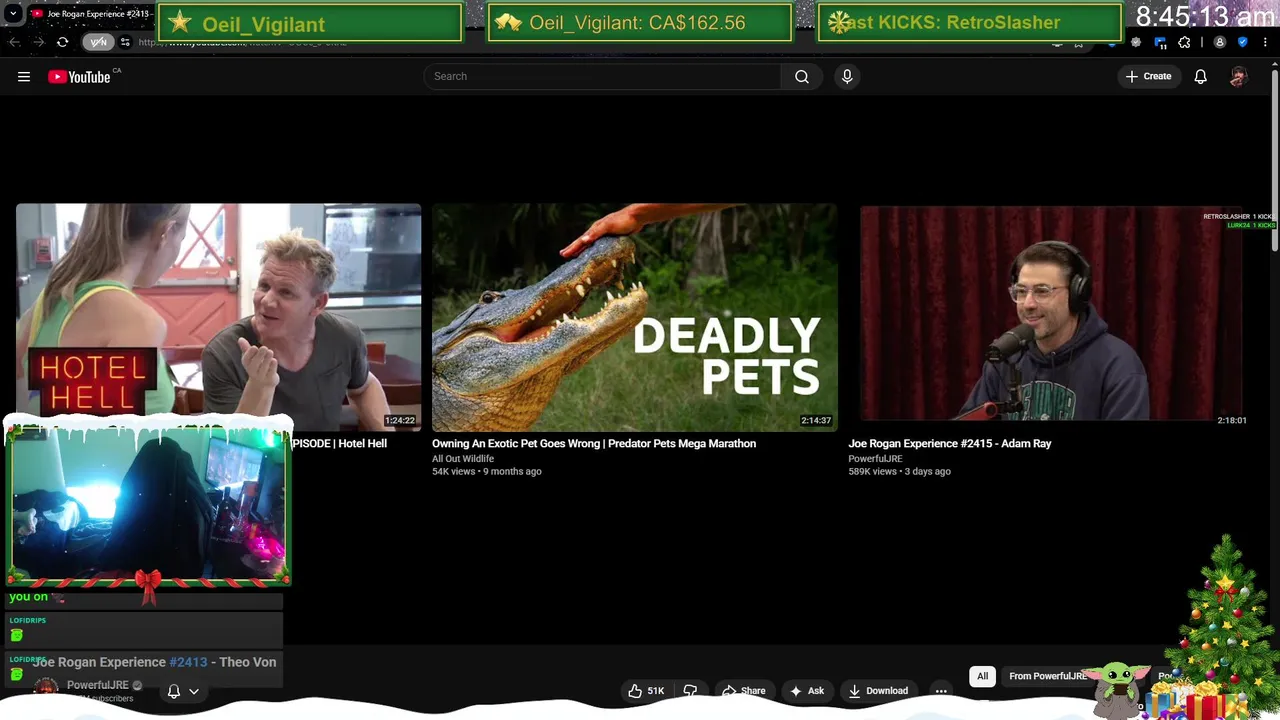The height and width of the screenshot is (720, 1280).
Task: Click the Oeil_Vigilant star banner
Action: pyautogui.click(x=311, y=23)
